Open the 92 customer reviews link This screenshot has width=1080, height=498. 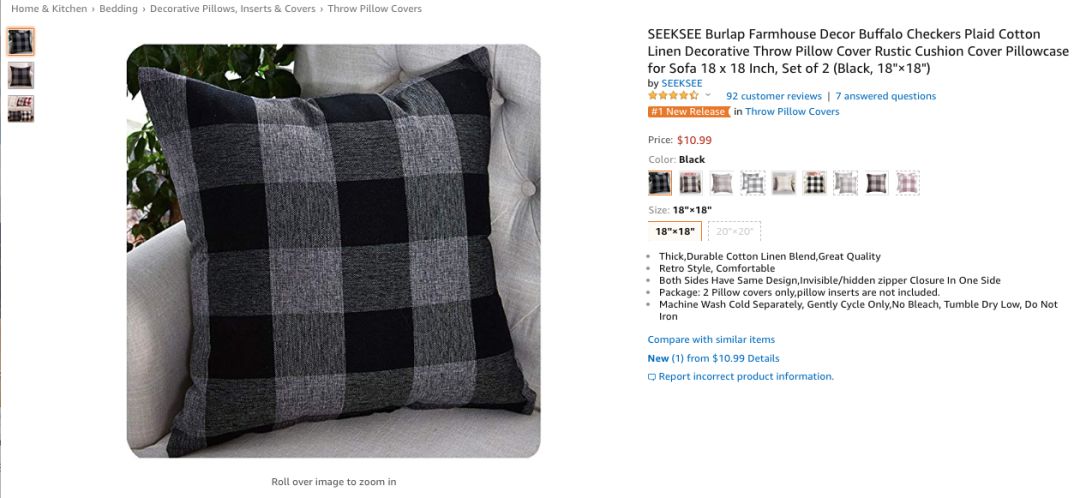click(773, 96)
